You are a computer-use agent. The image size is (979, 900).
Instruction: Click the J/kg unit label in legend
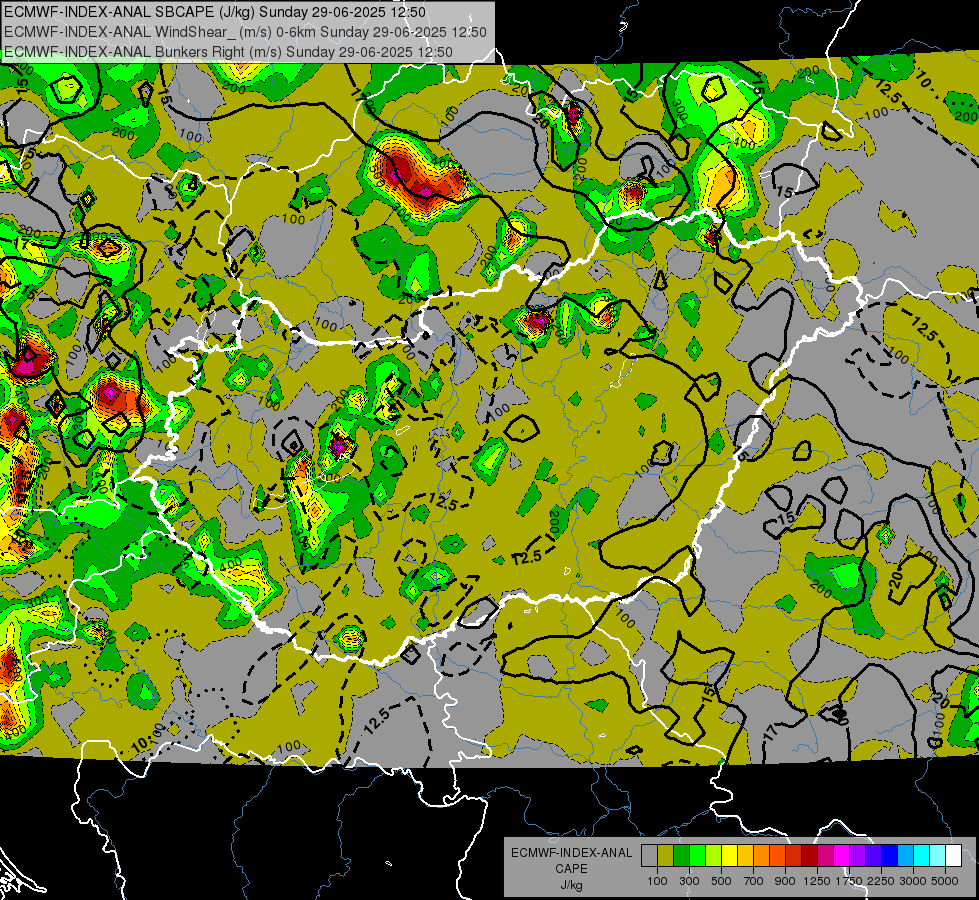coord(571,885)
